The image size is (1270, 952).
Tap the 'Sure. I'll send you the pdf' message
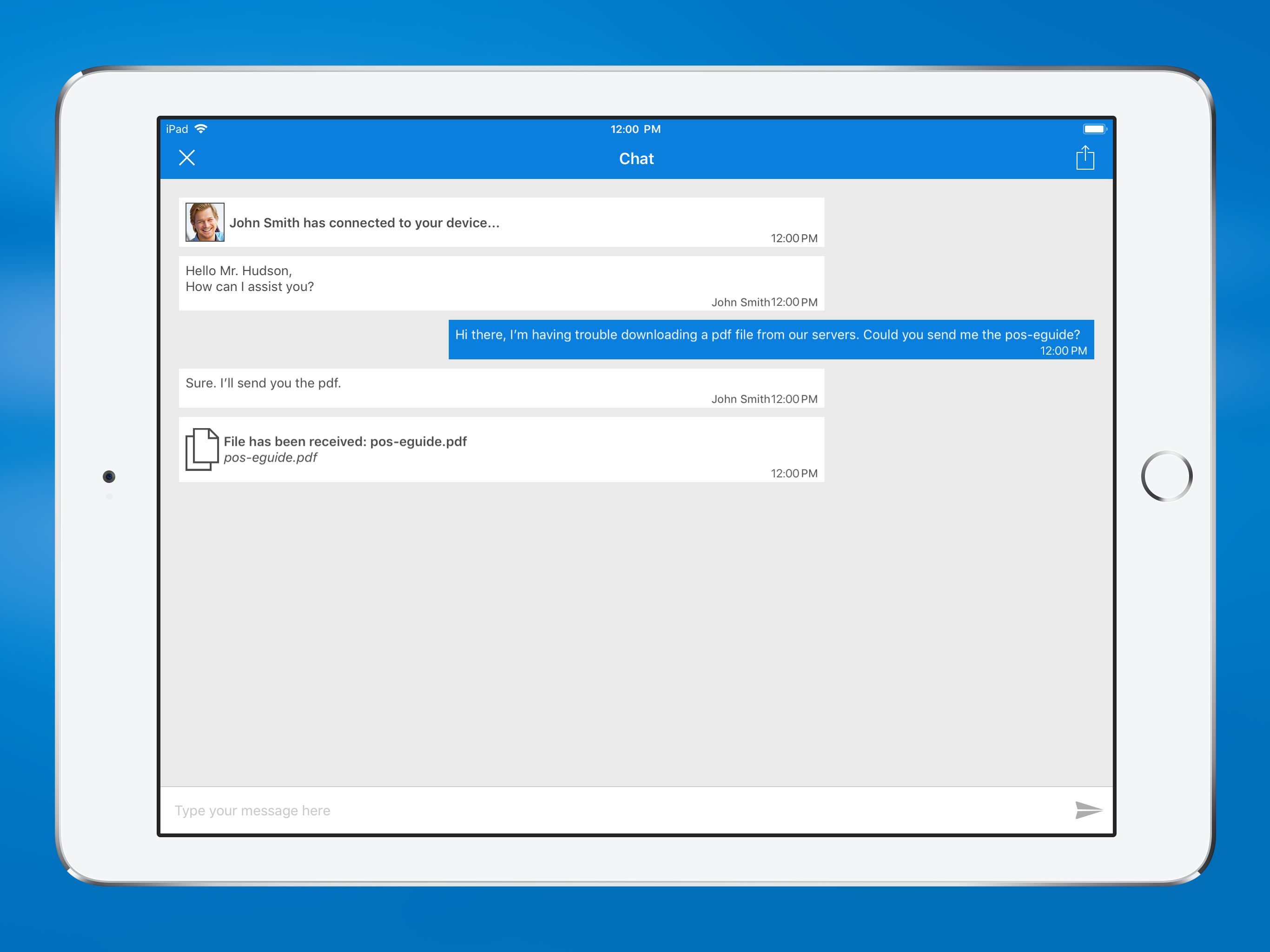pyautogui.click(x=501, y=388)
